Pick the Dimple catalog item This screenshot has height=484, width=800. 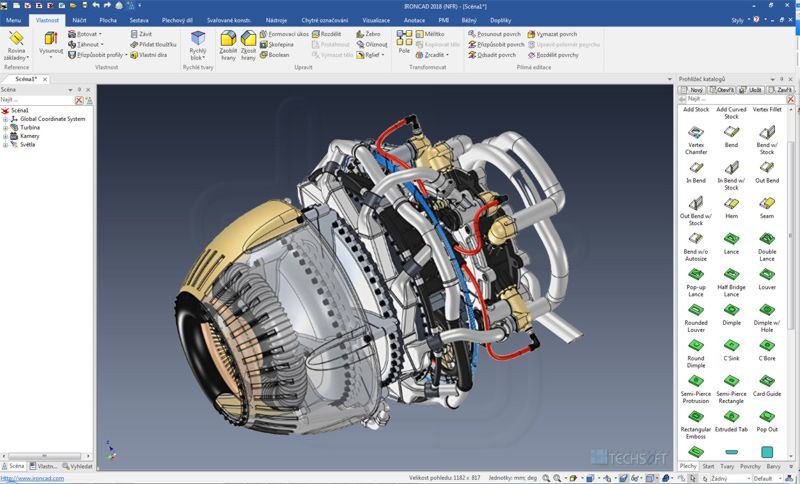731,315
